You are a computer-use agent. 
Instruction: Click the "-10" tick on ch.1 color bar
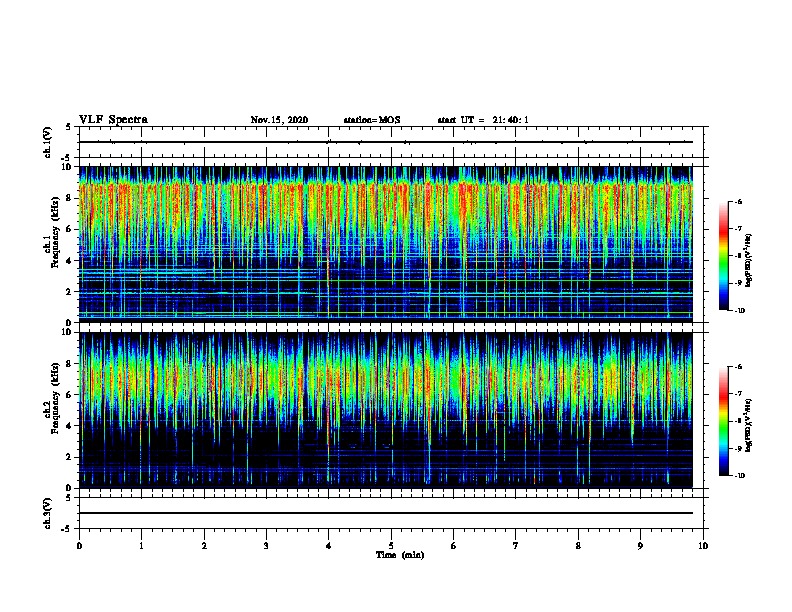click(739, 311)
